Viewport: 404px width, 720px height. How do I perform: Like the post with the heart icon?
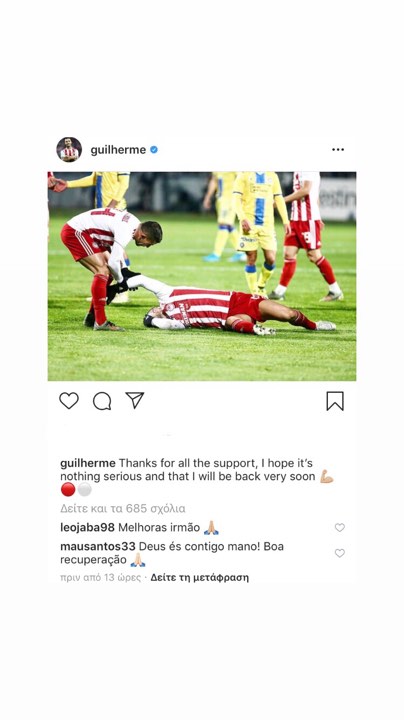click(x=69, y=401)
